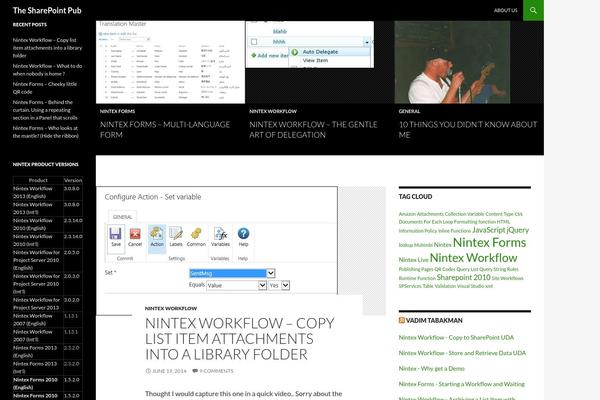Click the orange RSS icon beside Vadim Tabakman
Screen dimensions: 600x400
point(401,320)
